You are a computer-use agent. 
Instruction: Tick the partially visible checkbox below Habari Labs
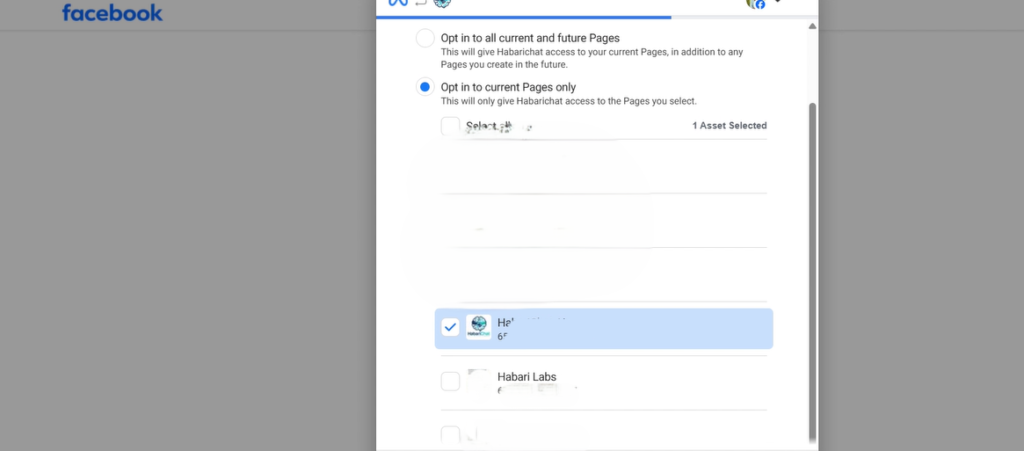450,435
